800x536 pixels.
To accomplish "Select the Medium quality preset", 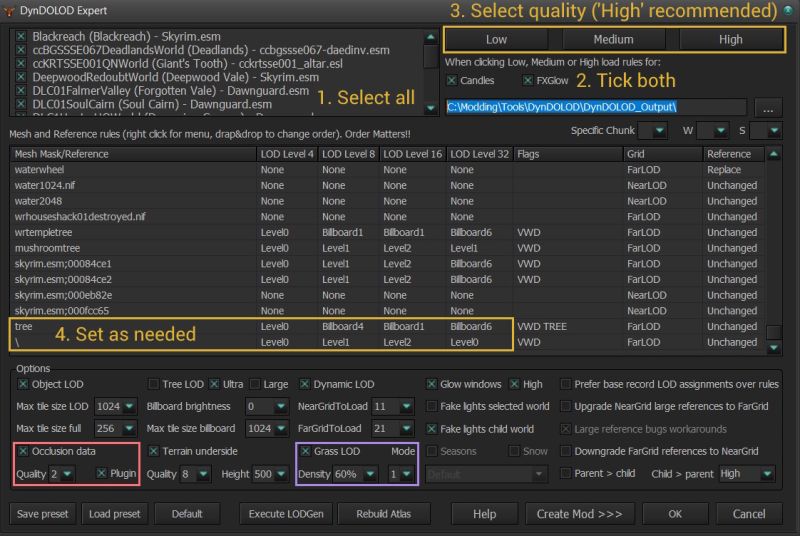I will (613, 39).
